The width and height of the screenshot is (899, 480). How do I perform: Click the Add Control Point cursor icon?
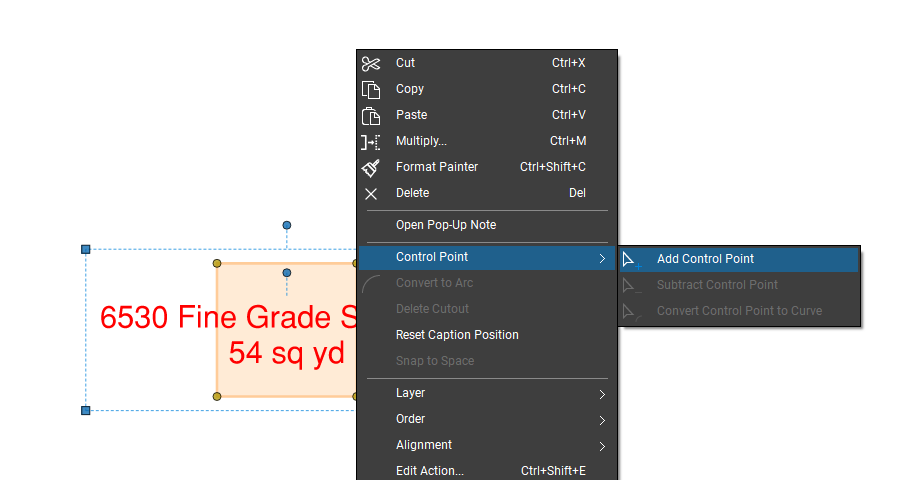[x=631, y=260]
